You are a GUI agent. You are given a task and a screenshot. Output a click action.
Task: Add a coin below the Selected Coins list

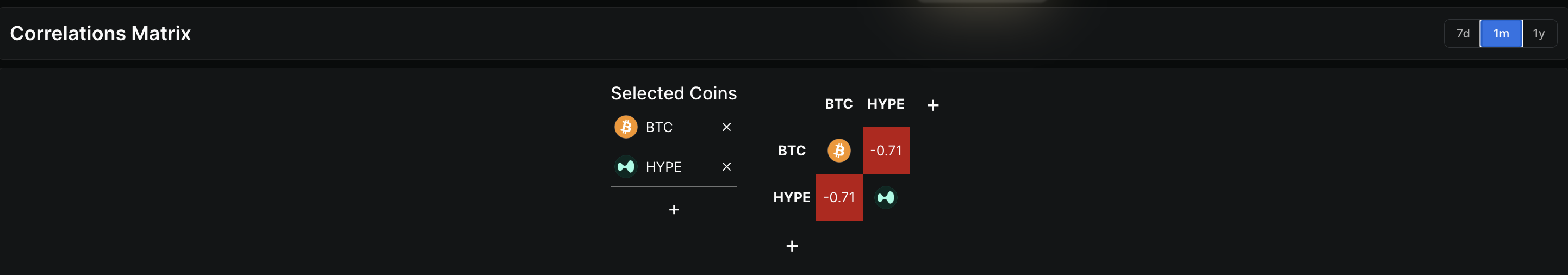pyautogui.click(x=674, y=210)
